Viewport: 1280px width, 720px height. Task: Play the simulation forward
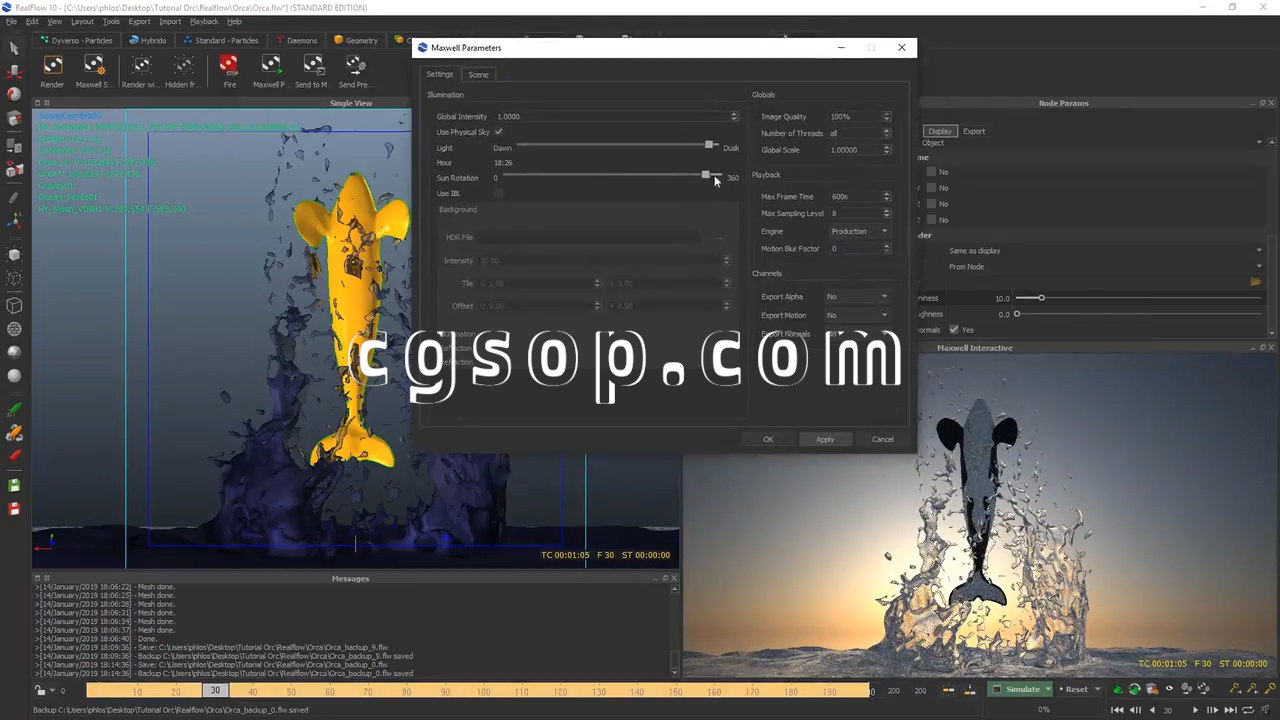tap(1195, 710)
